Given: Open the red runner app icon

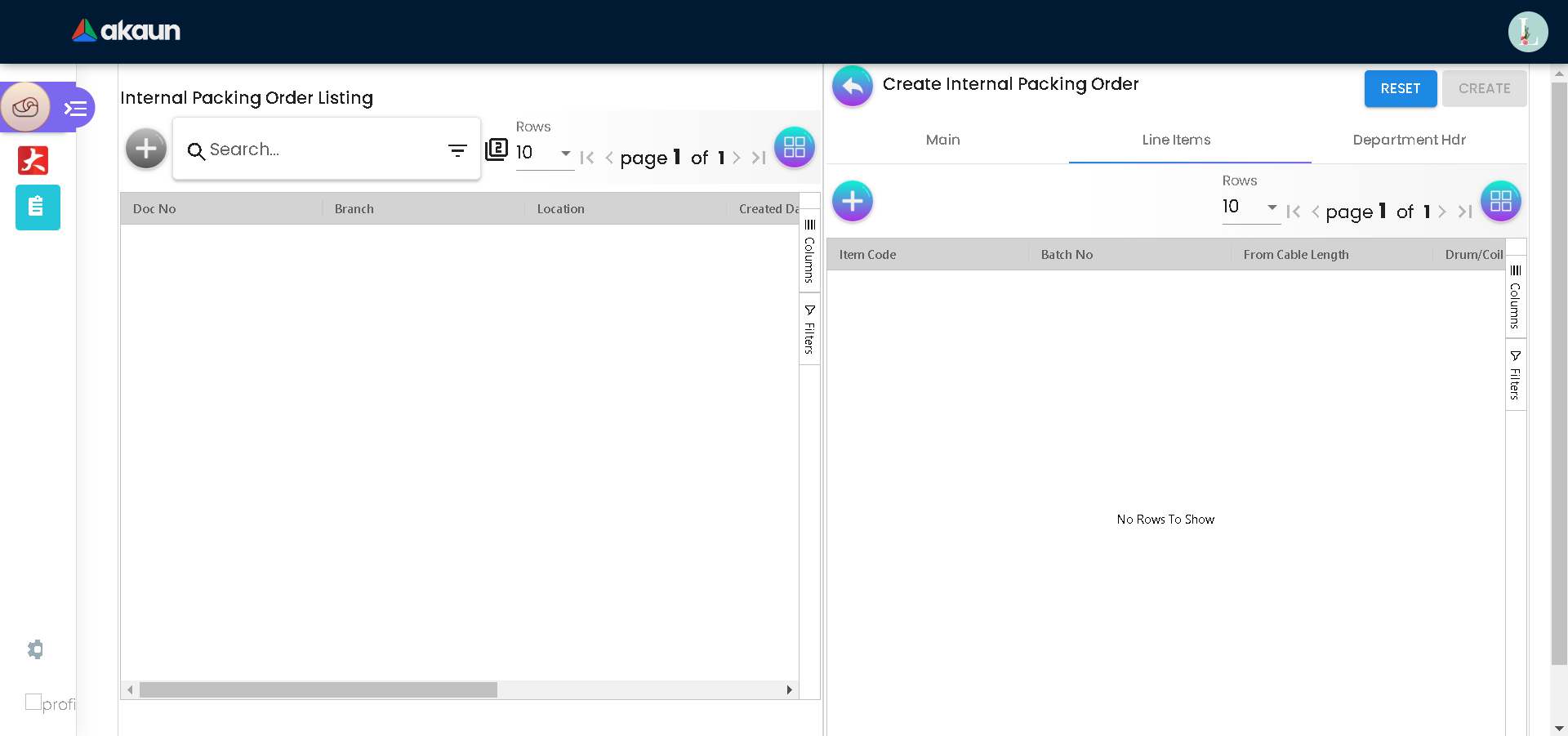Looking at the screenshot, I should point(33,160).
